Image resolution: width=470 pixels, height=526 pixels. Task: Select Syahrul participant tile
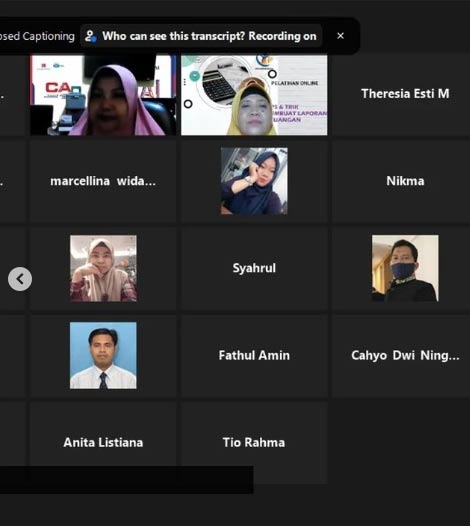pos(254,268)
